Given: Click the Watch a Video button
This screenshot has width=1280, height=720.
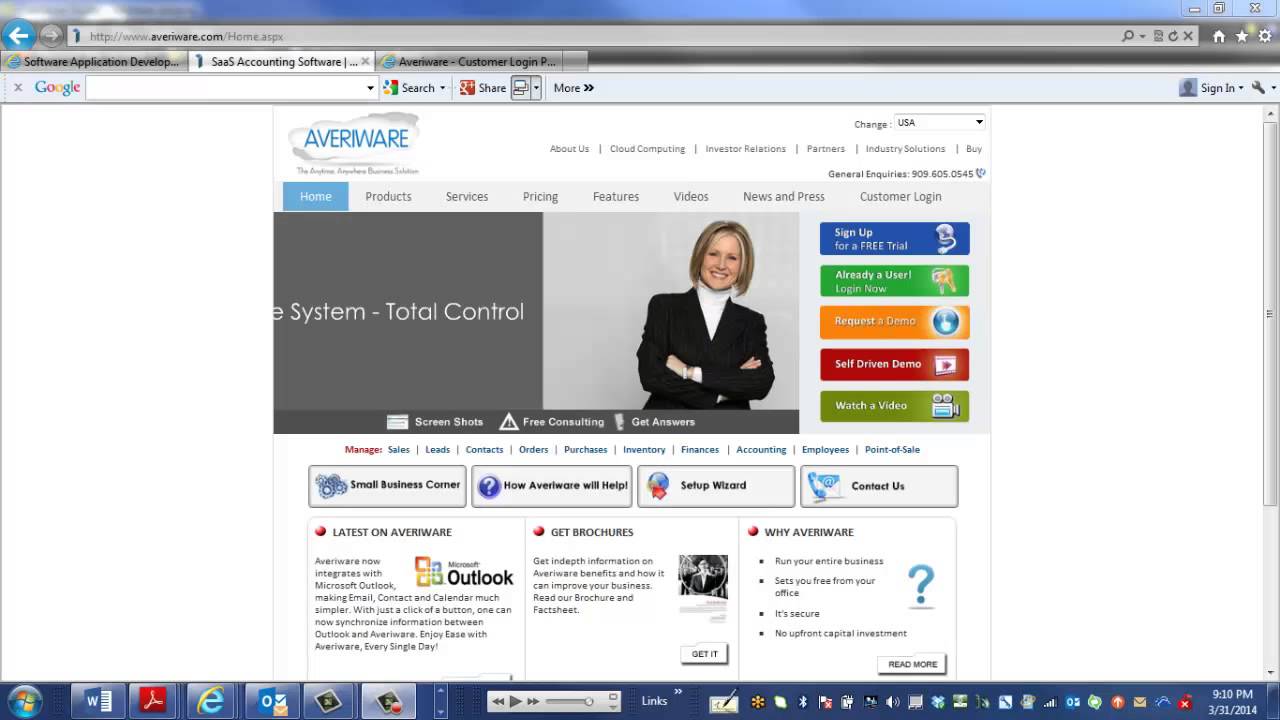Looking at the screenshot, I should click(x=894, y=406).
